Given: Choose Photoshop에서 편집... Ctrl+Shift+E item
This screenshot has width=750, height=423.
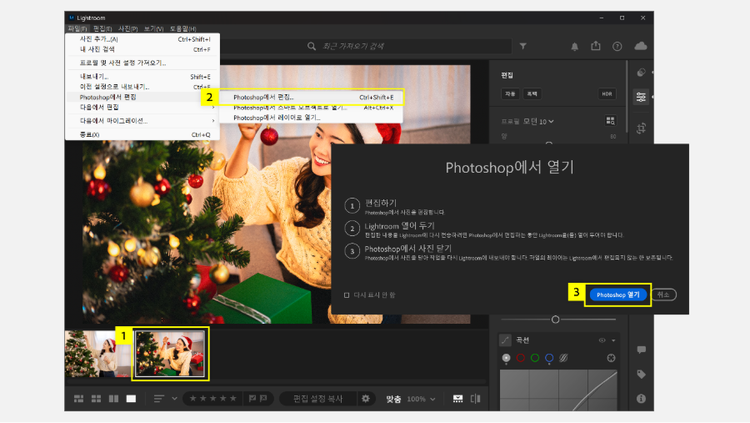Looking at the screenshot, I should coord(312,97).
